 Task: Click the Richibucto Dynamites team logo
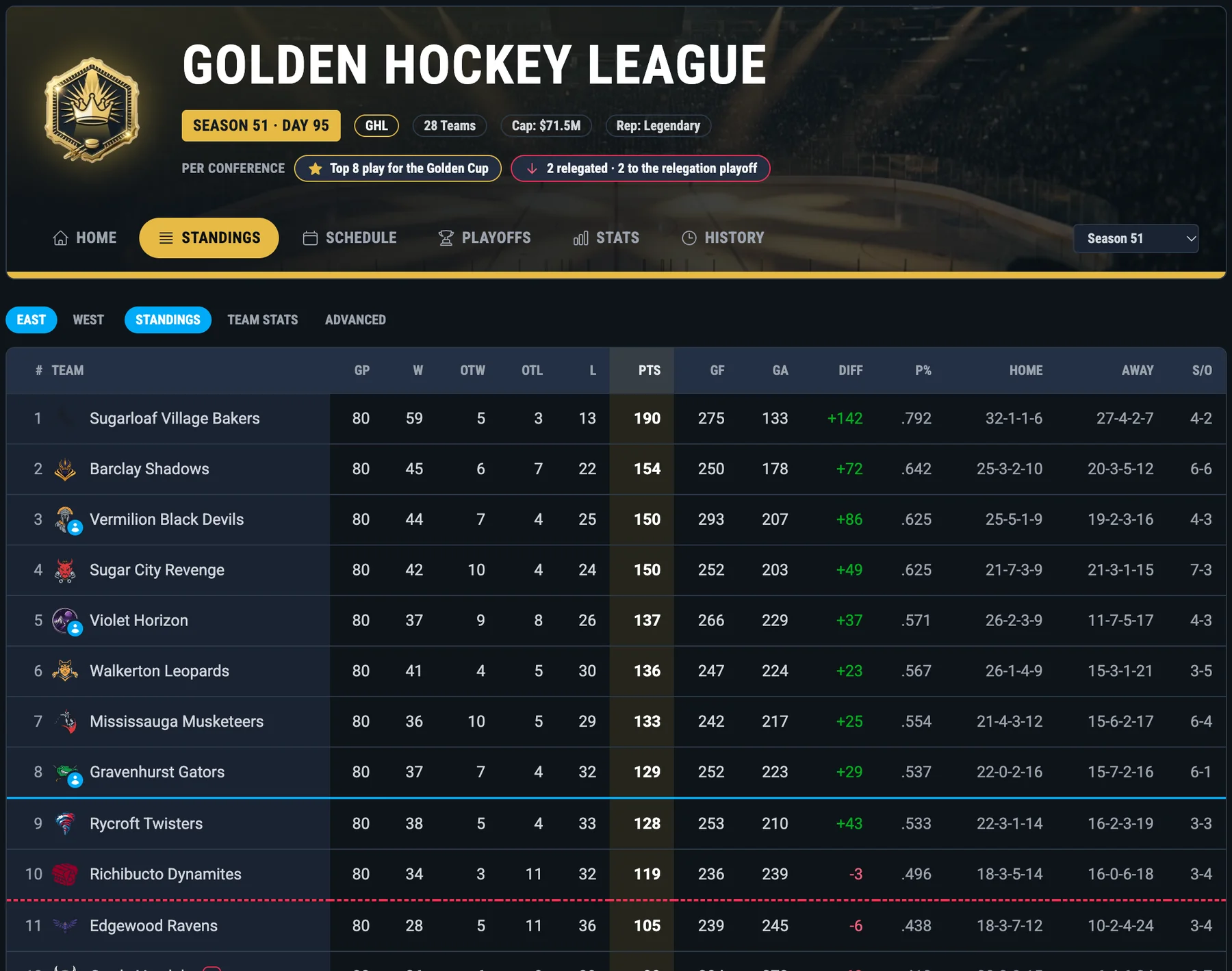(65, 875)
